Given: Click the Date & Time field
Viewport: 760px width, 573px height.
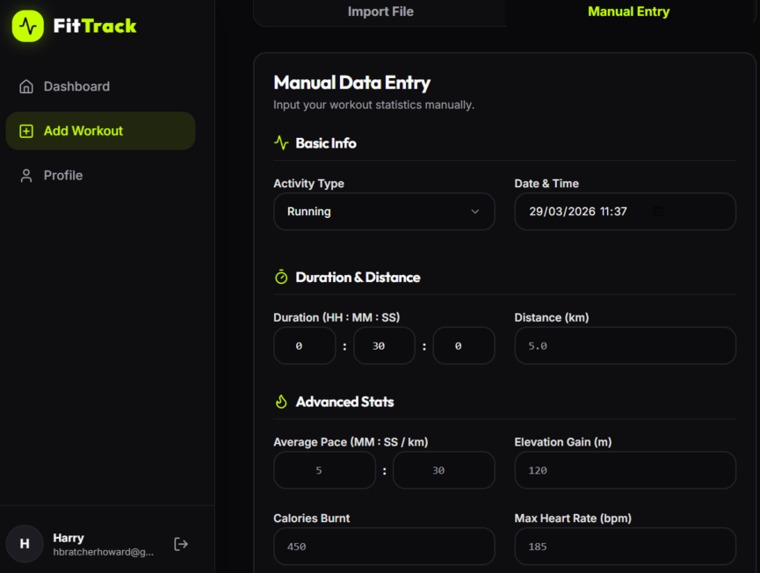Looking at the screenshot, I should [625, 211].
